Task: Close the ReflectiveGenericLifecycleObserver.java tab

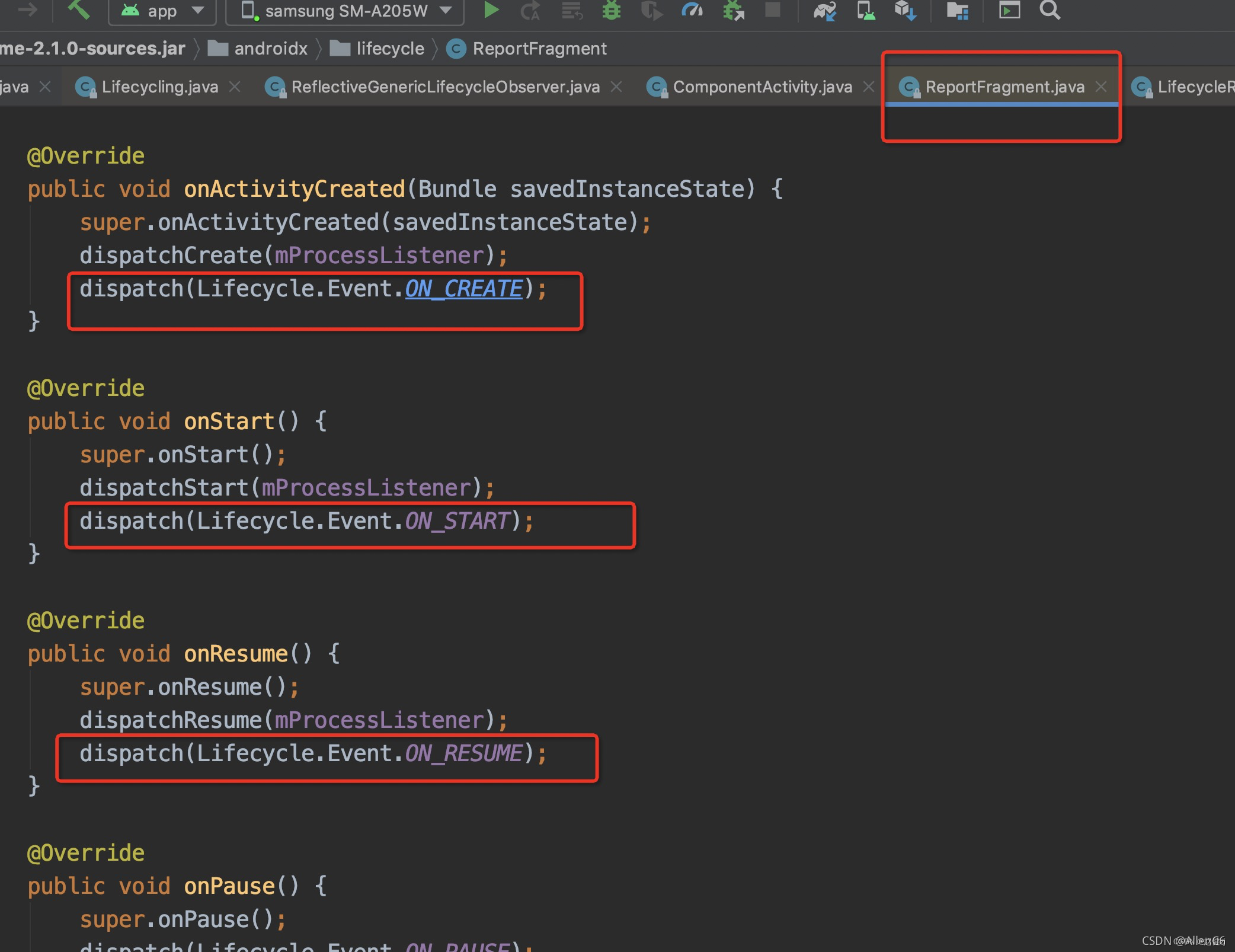Action: point(616,87)
